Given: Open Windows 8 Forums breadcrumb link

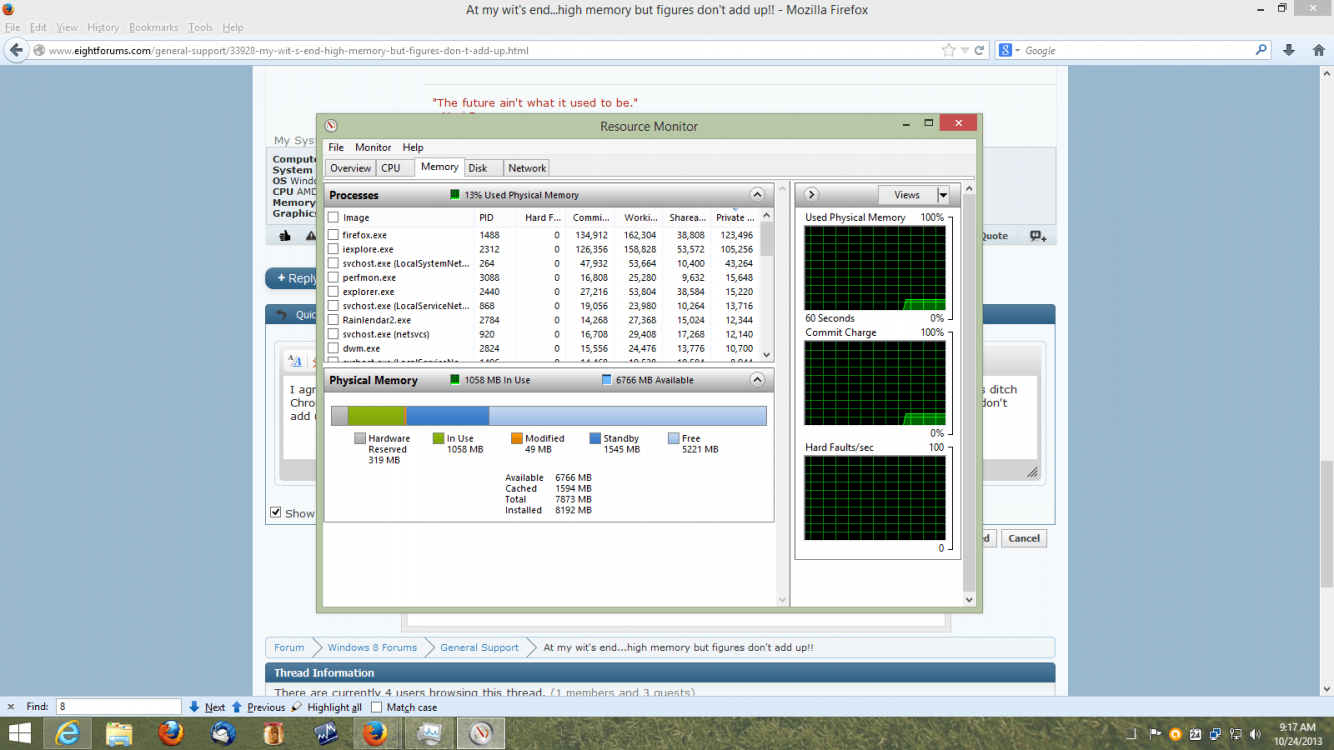Looking at the screenshot, I should click(x=372, y=647).
